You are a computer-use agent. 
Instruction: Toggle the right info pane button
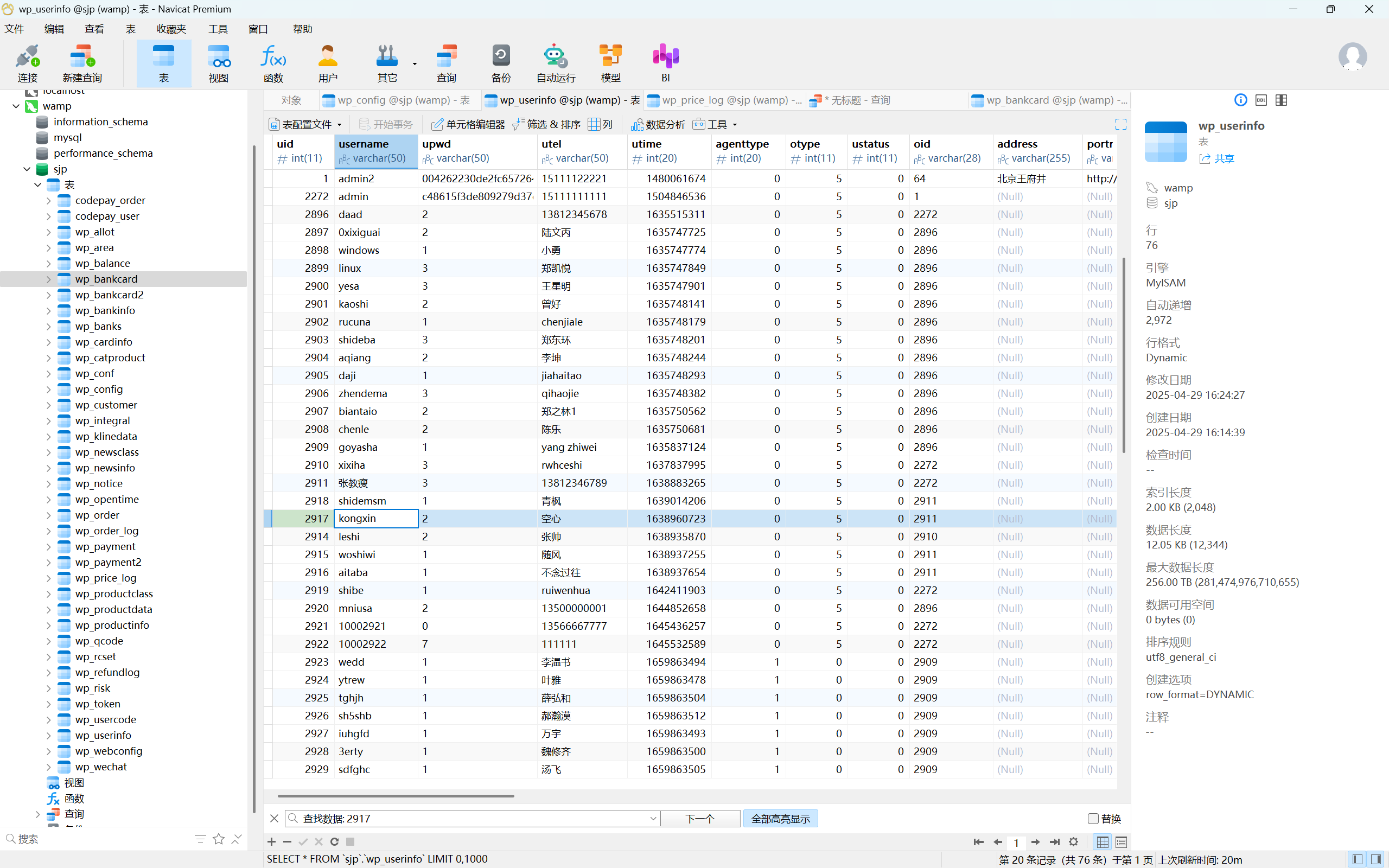point(1376,859)
